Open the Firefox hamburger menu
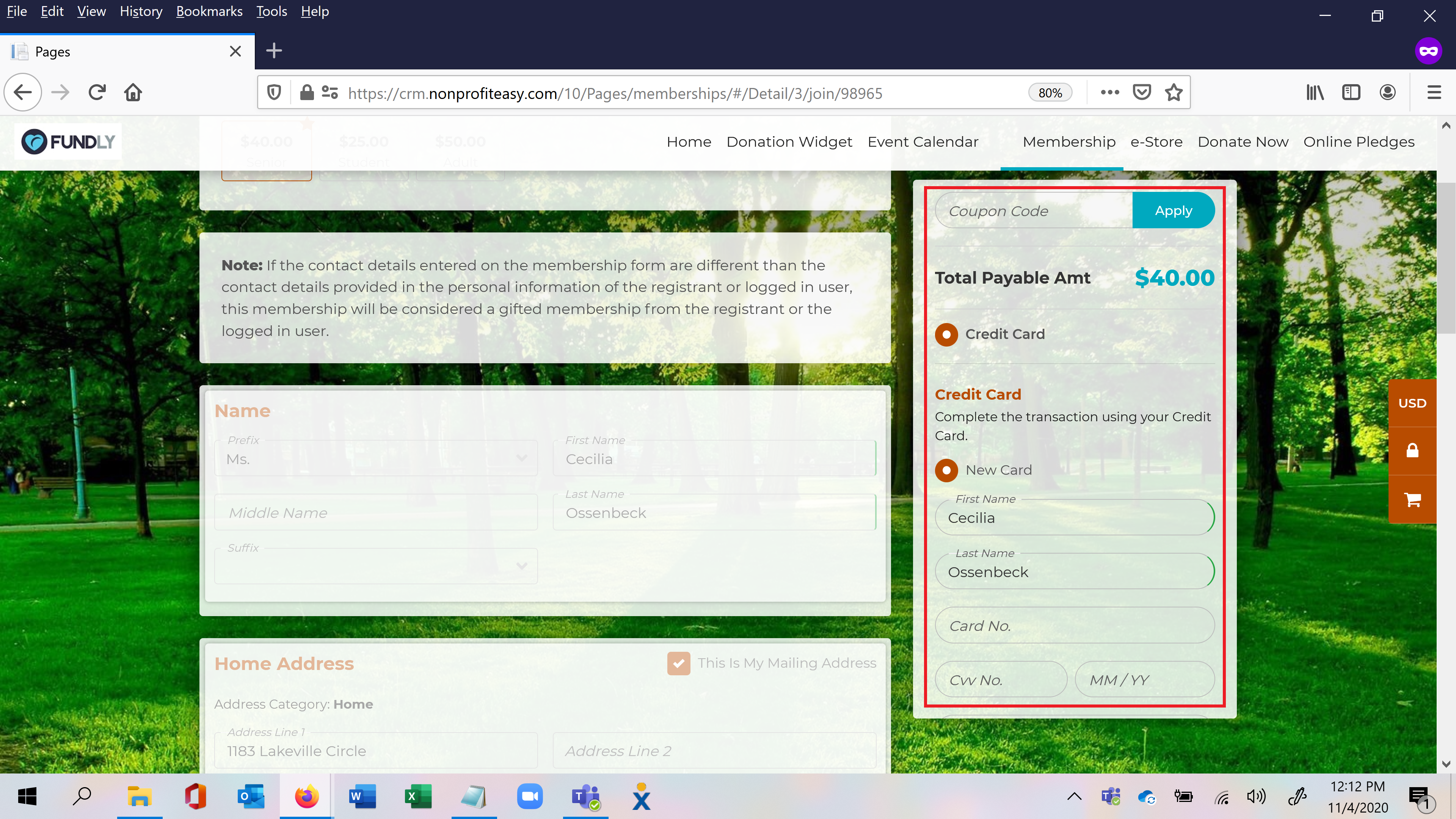1456x819 pixels. point(1434,92)
